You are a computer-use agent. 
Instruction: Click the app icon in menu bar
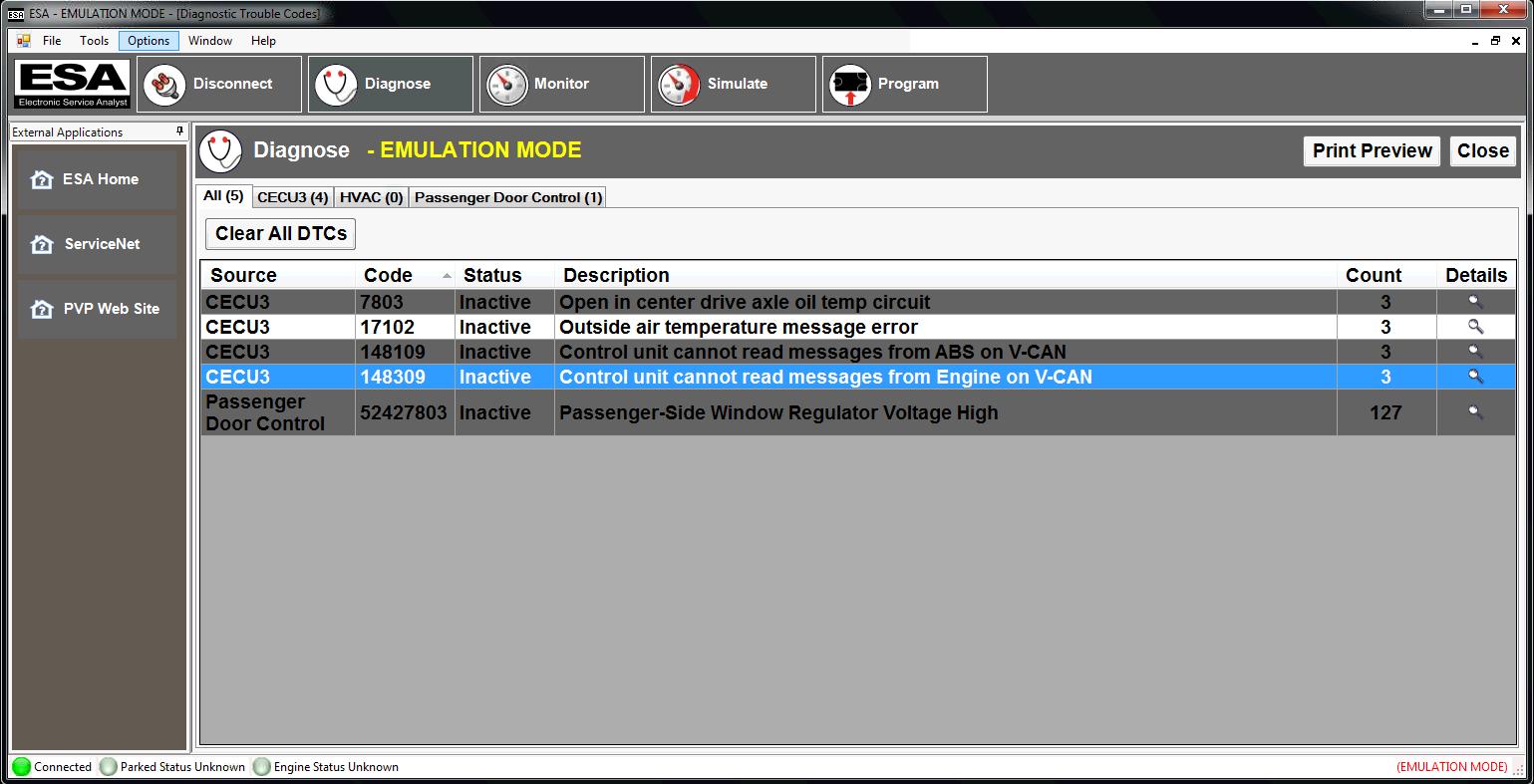pyautogui.click(x=23, y=41)
